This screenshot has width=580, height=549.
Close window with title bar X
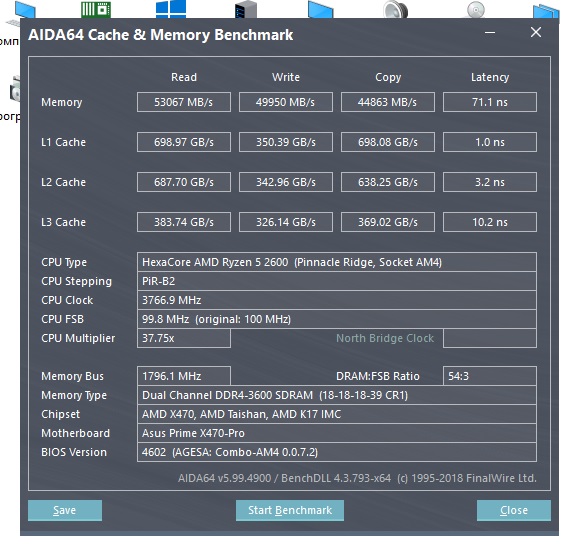click(x=536, y=33)
